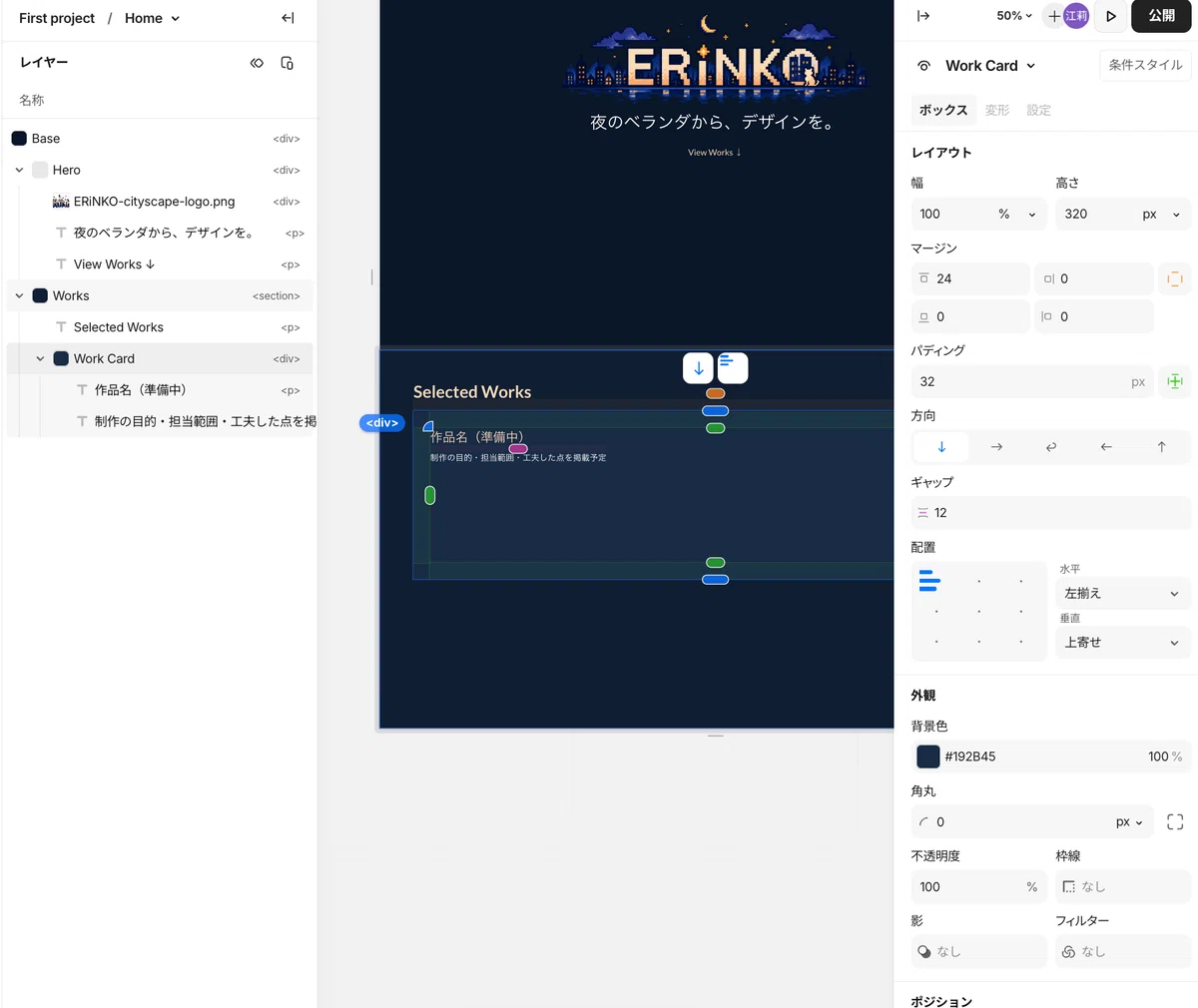Collapse the Hero layer group
Viewport: 1198px width, 1008px height.
click(19, 171)
